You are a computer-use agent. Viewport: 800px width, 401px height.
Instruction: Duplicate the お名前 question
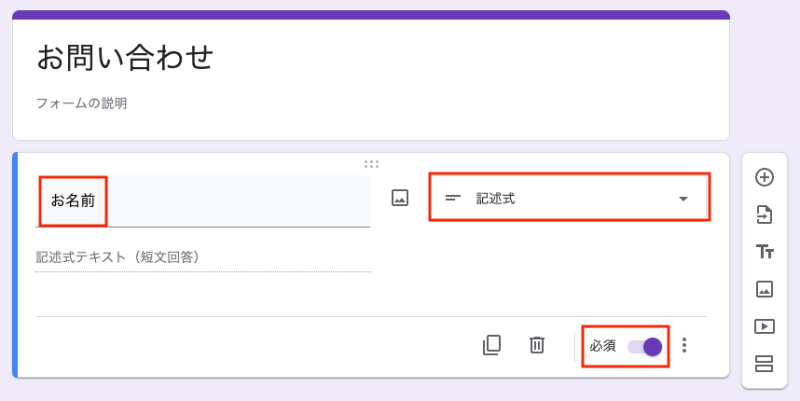(491, 345)
